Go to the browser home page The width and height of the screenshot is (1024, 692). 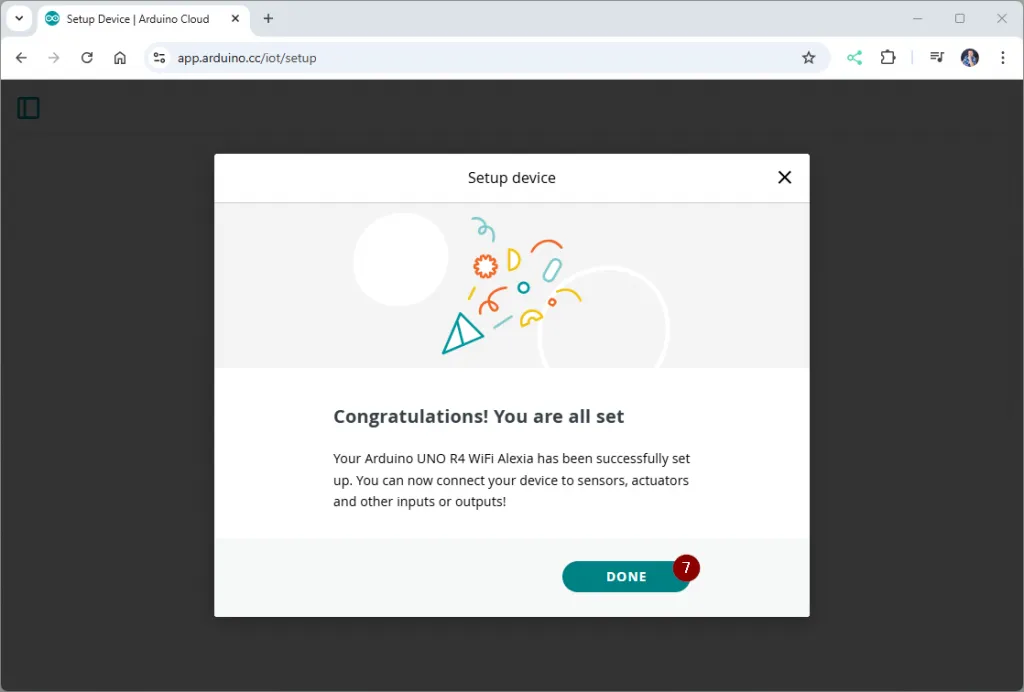(x=120, y=58)
